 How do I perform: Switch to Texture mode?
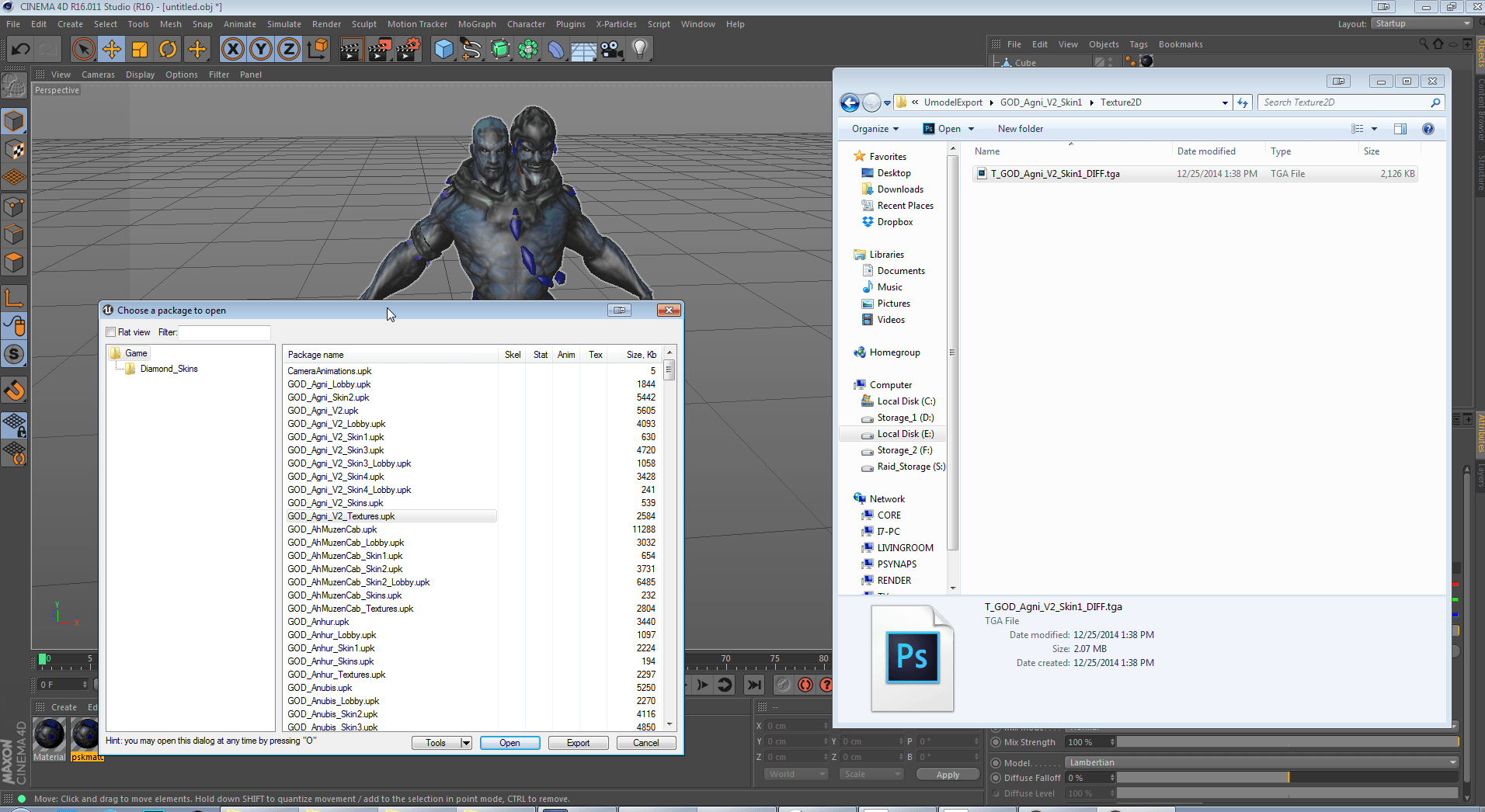(14, 149)
